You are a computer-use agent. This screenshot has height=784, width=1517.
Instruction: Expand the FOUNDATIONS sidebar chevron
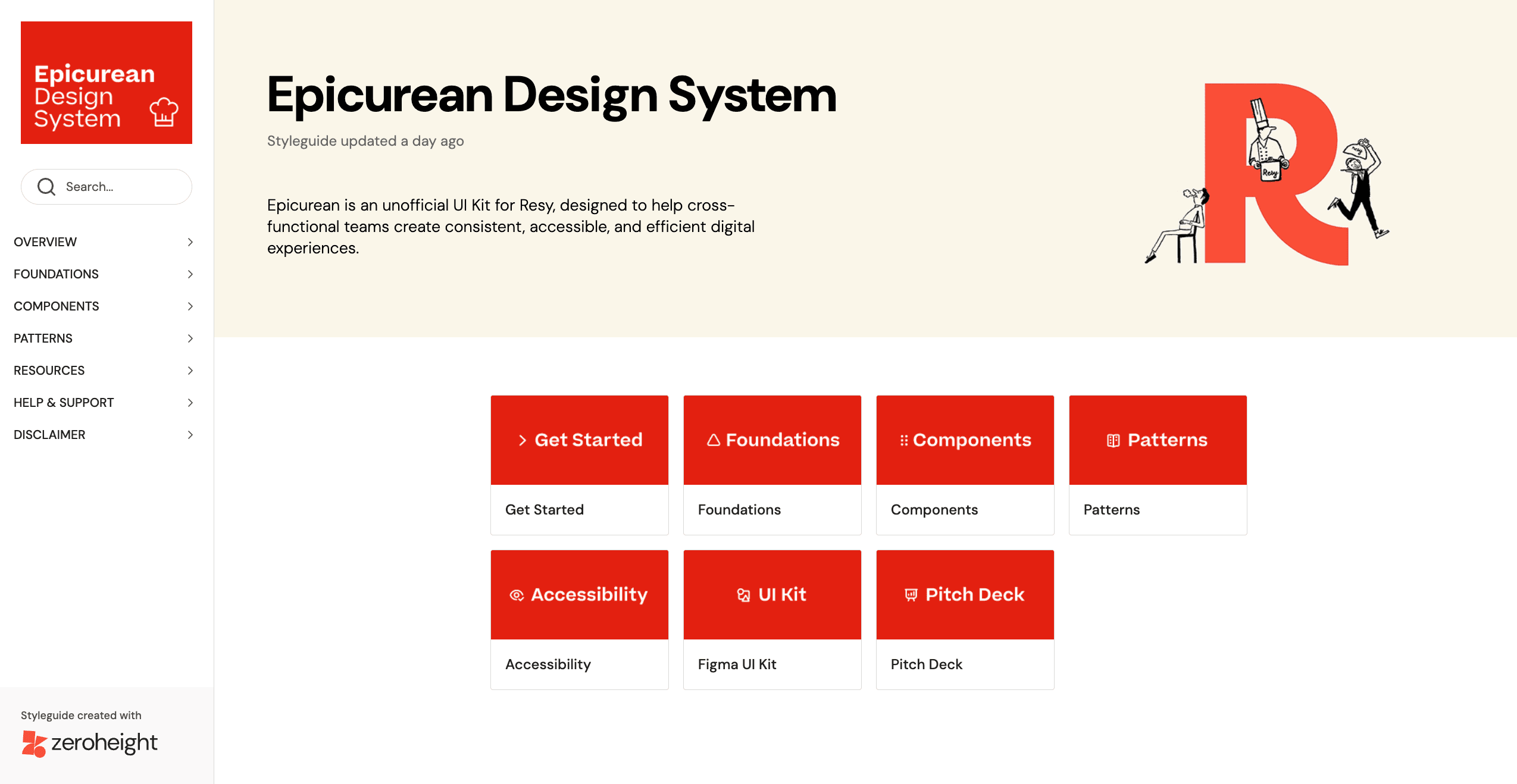coord(190,274)
